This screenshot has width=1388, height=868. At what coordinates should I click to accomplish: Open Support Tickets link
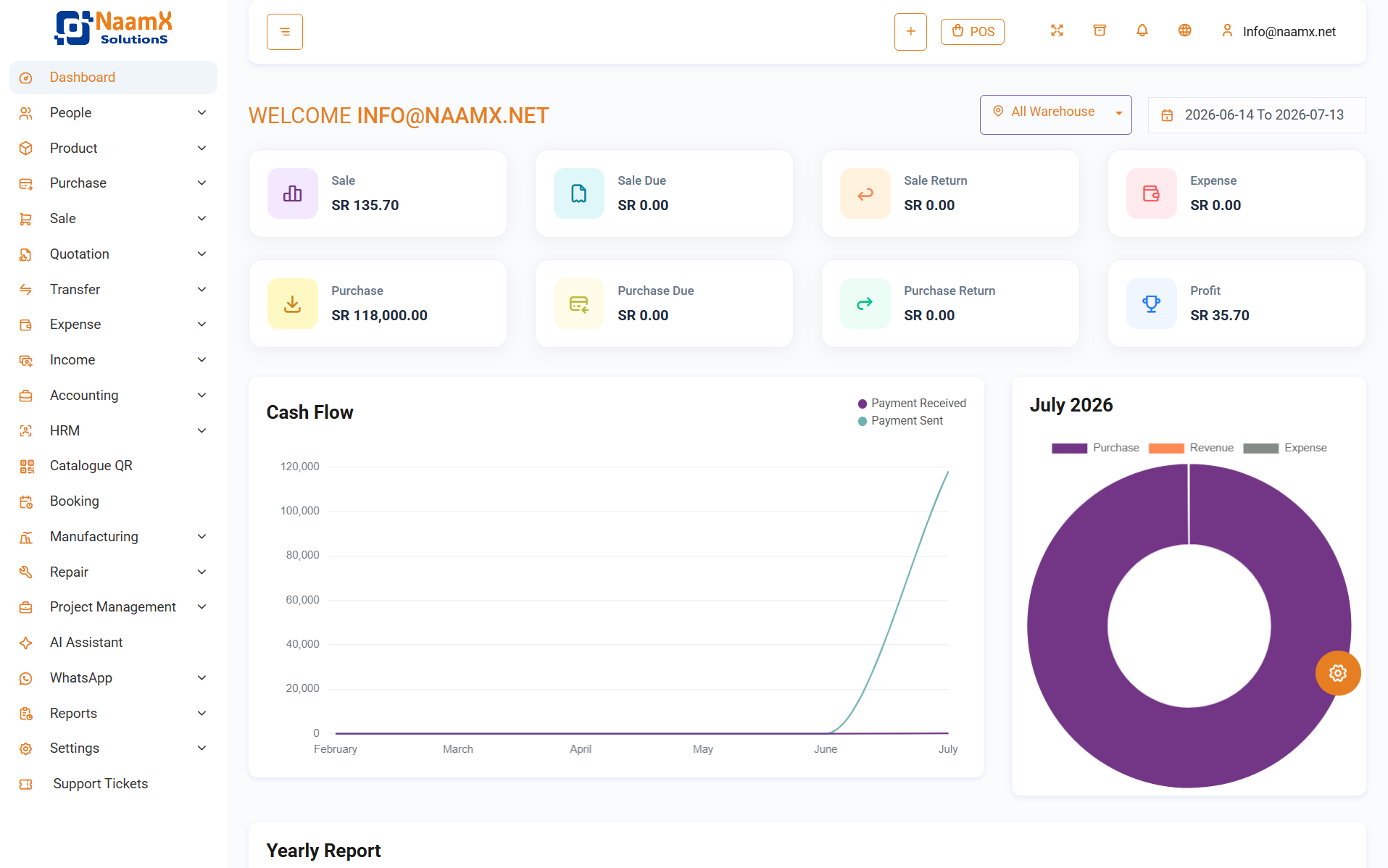point(113,784)
